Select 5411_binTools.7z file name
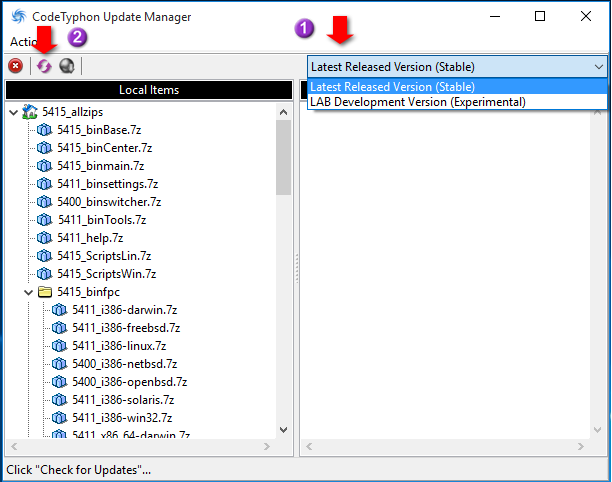This screenshot has width=612, height=482. coord(102,220)
